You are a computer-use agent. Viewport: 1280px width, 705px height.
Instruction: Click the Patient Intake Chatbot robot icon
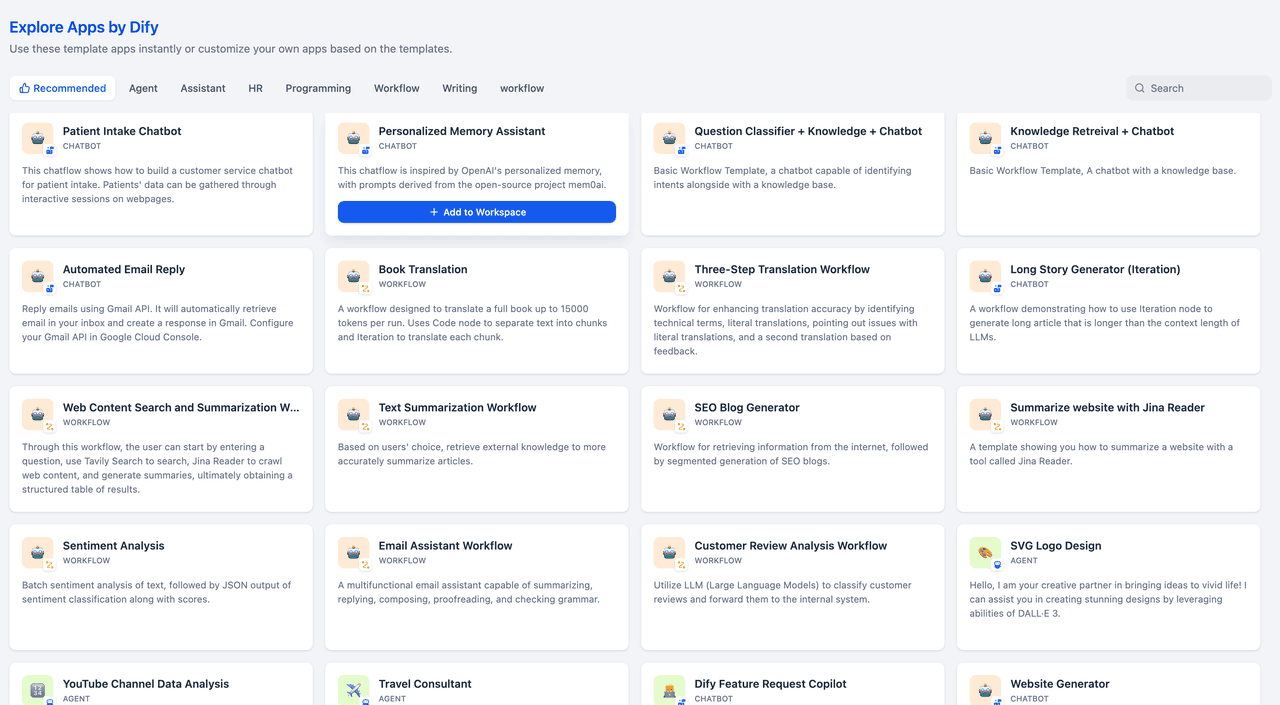tap(38, 138)
